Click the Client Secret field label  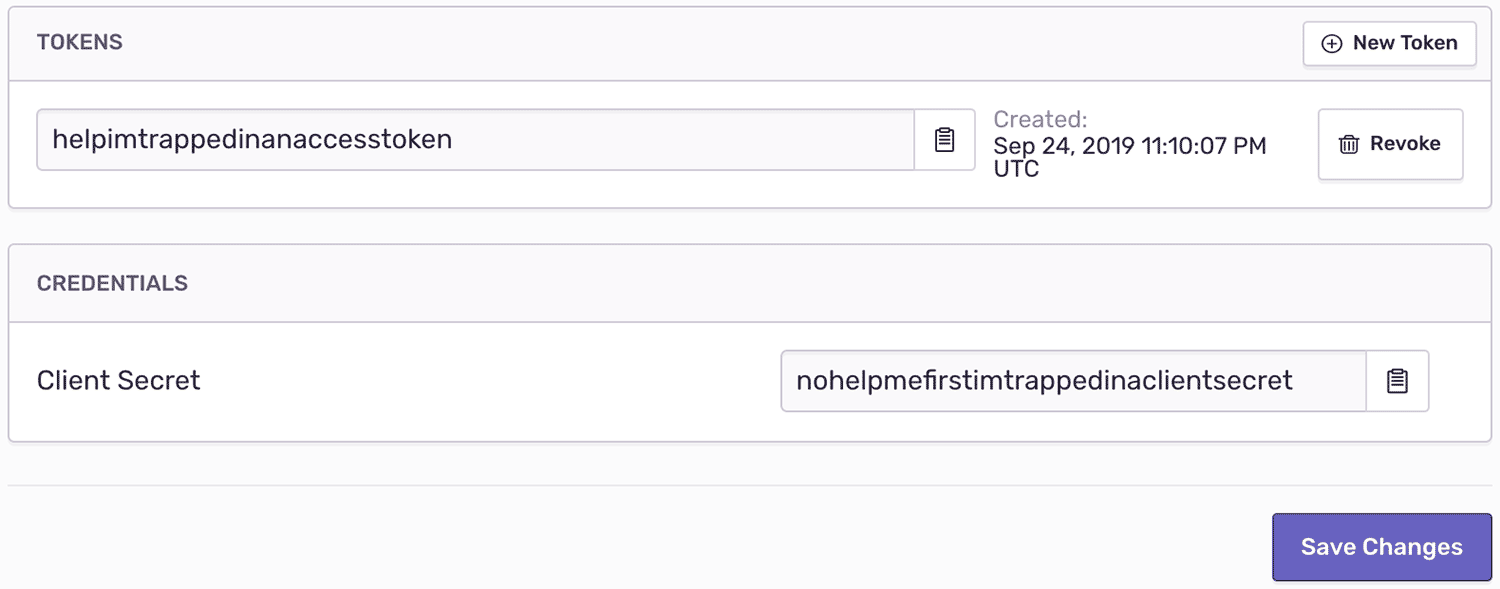click(x=119, y=381)
